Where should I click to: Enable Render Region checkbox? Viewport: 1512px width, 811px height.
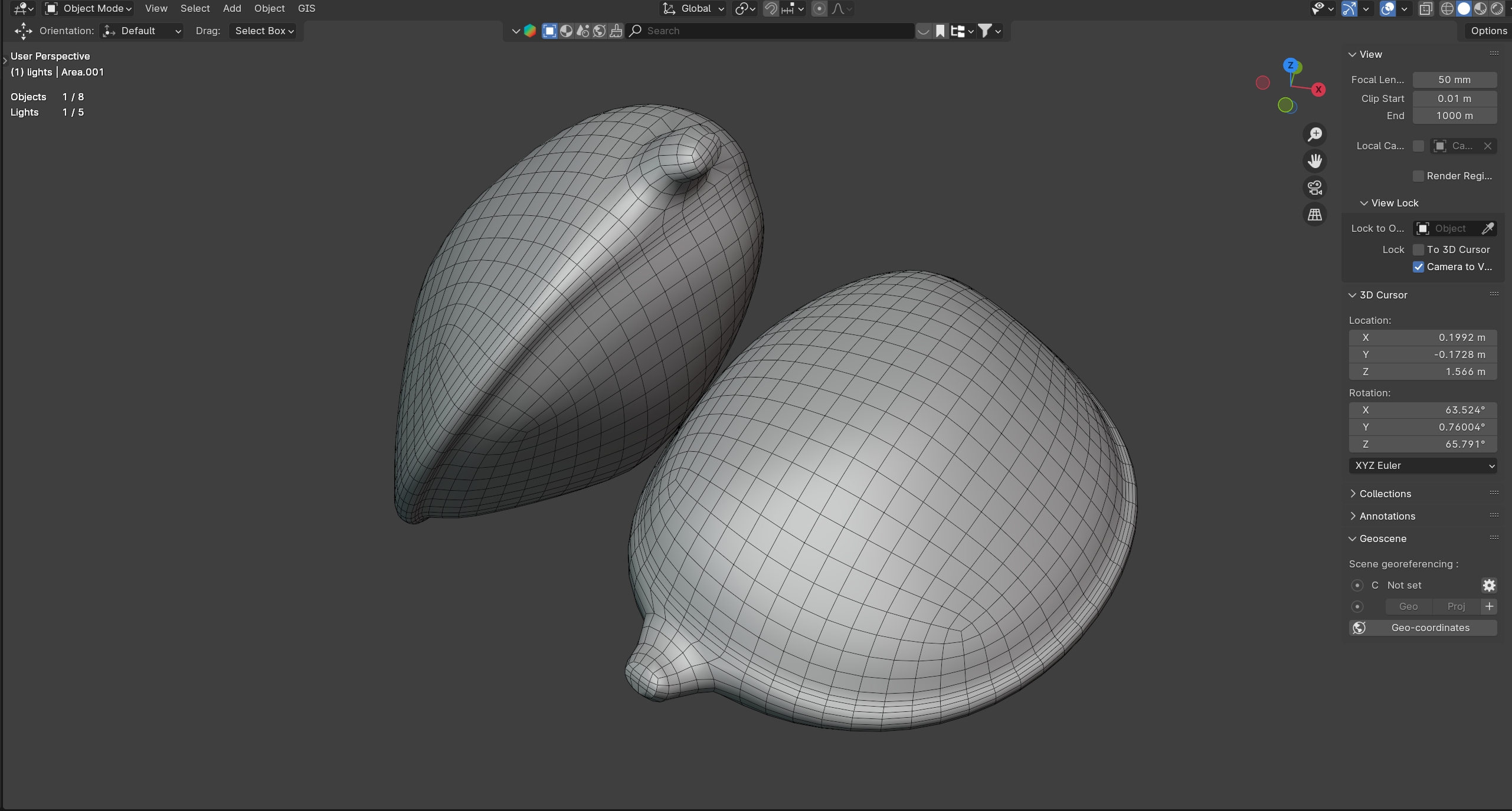point(1419,176)
